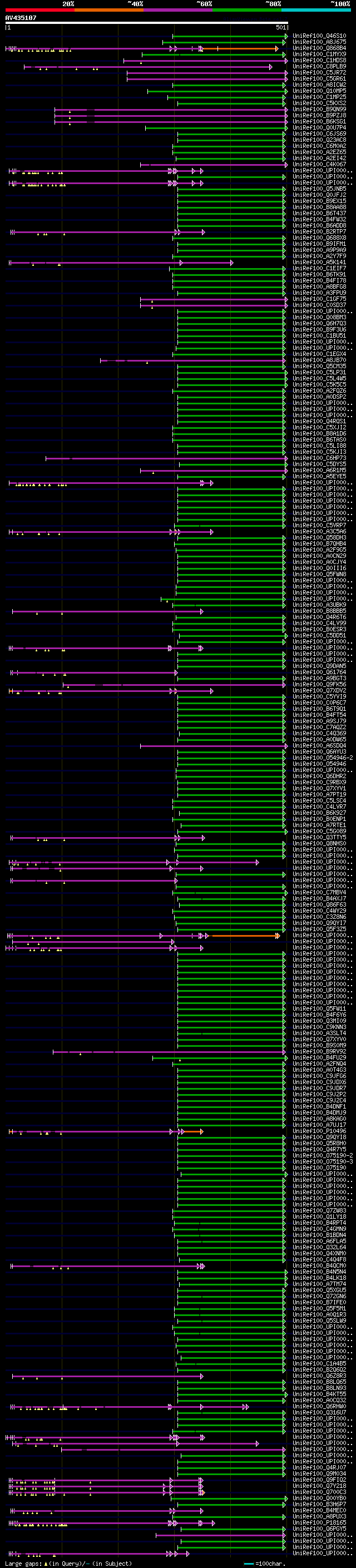Image resolution: width=356 pixels, height=1568 pixels.
Task: Click the purple ~60% identity legend segment
Action: coord(177,10)
